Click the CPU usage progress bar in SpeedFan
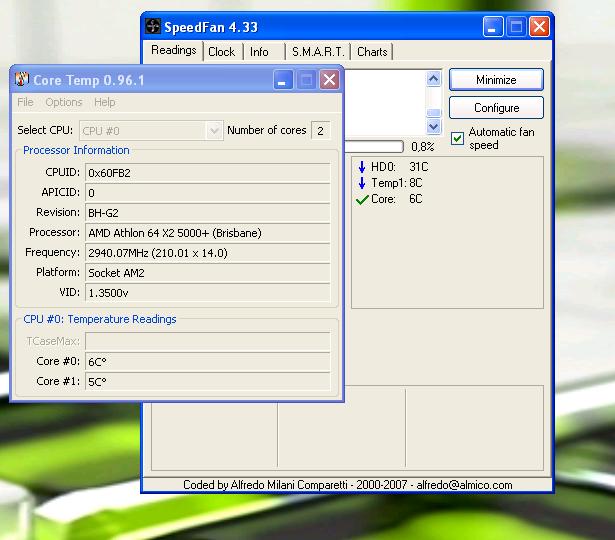615x540 pixels. tap(373, 147)
